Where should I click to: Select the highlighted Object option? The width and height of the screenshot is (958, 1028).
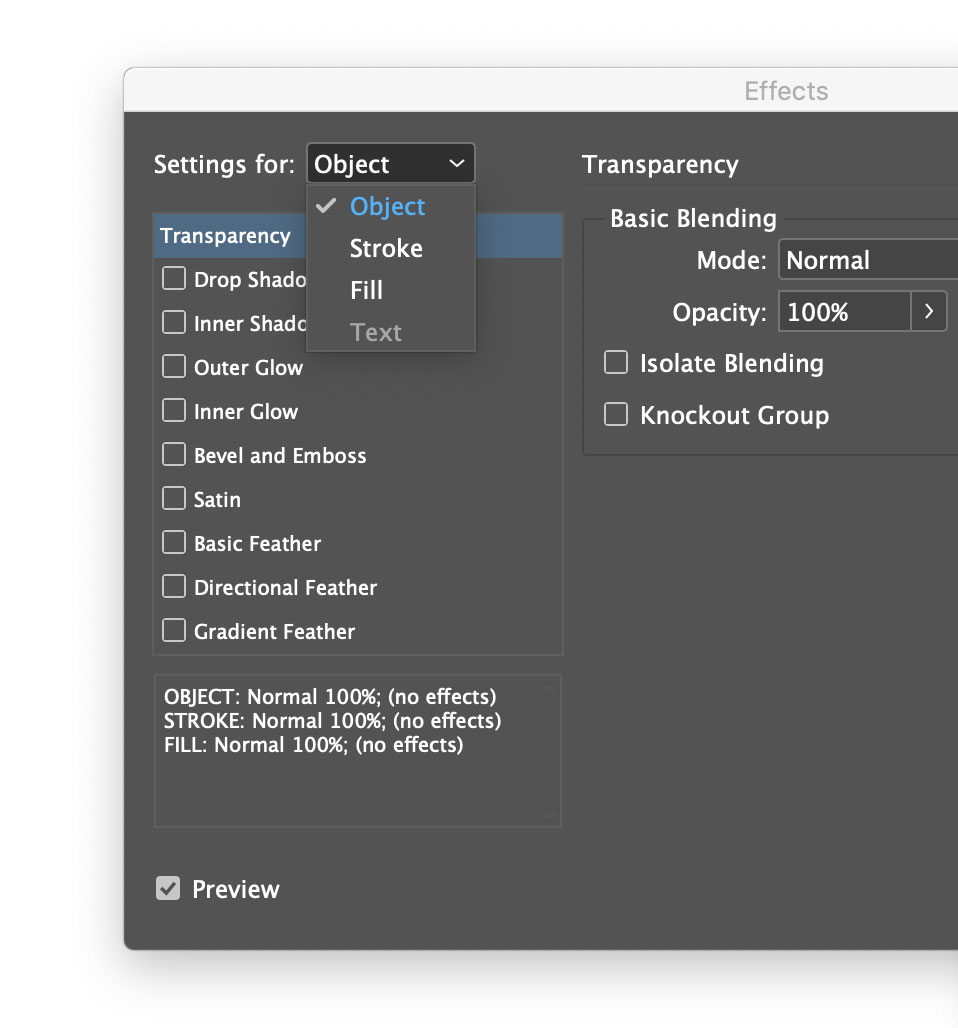(x=387, y=206)
